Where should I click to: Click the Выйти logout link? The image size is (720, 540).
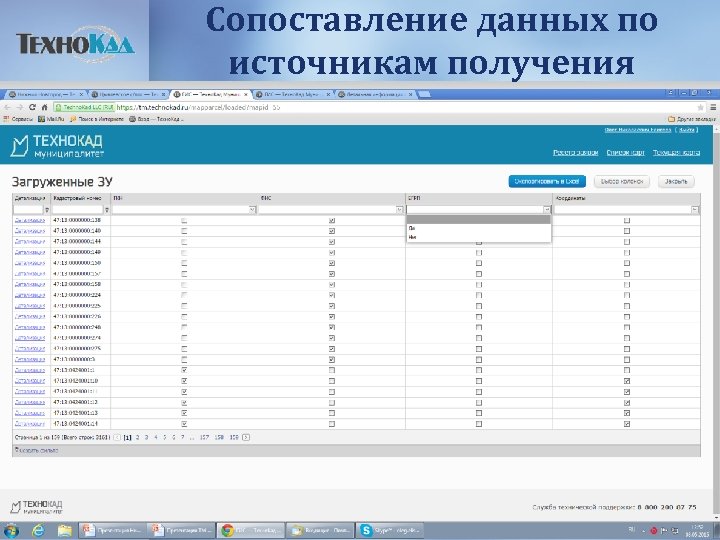687,130
